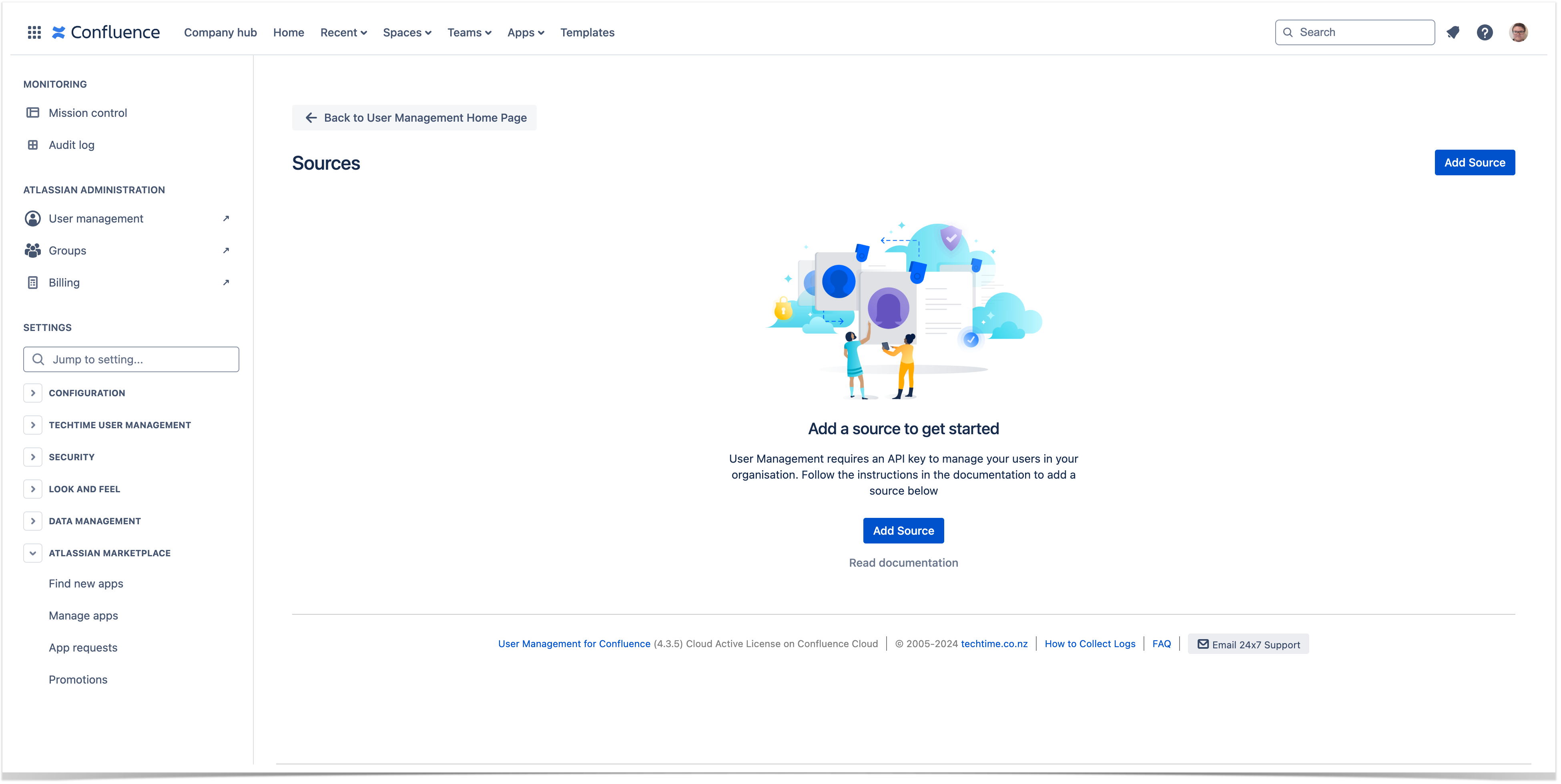Screen dimensions: 1561x784
Task: Click the Billing icon in sidebar
Action: (33, 282)
